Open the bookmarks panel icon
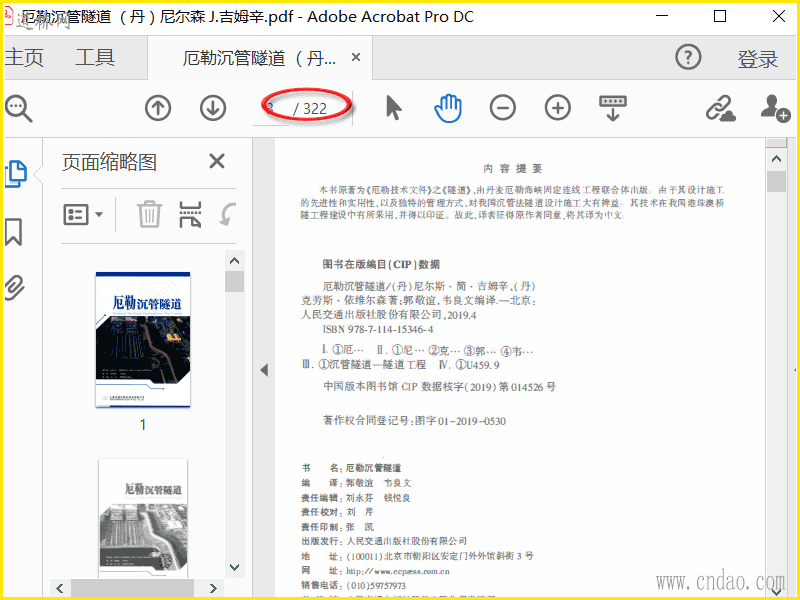The width and height of the screenshot is (800, 600). [14, 232]
